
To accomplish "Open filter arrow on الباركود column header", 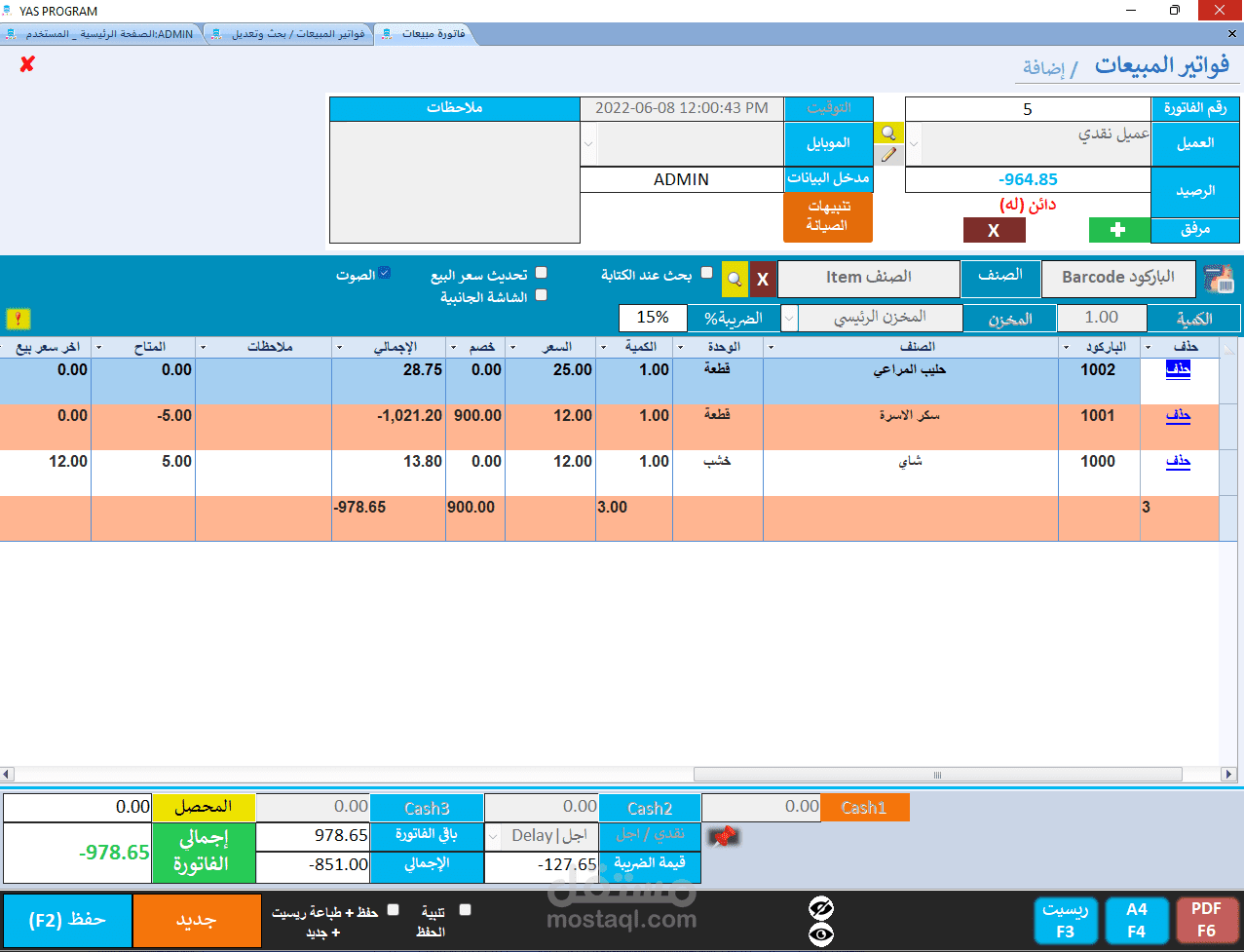I will pyautogui.click(x=1065, y=347).
